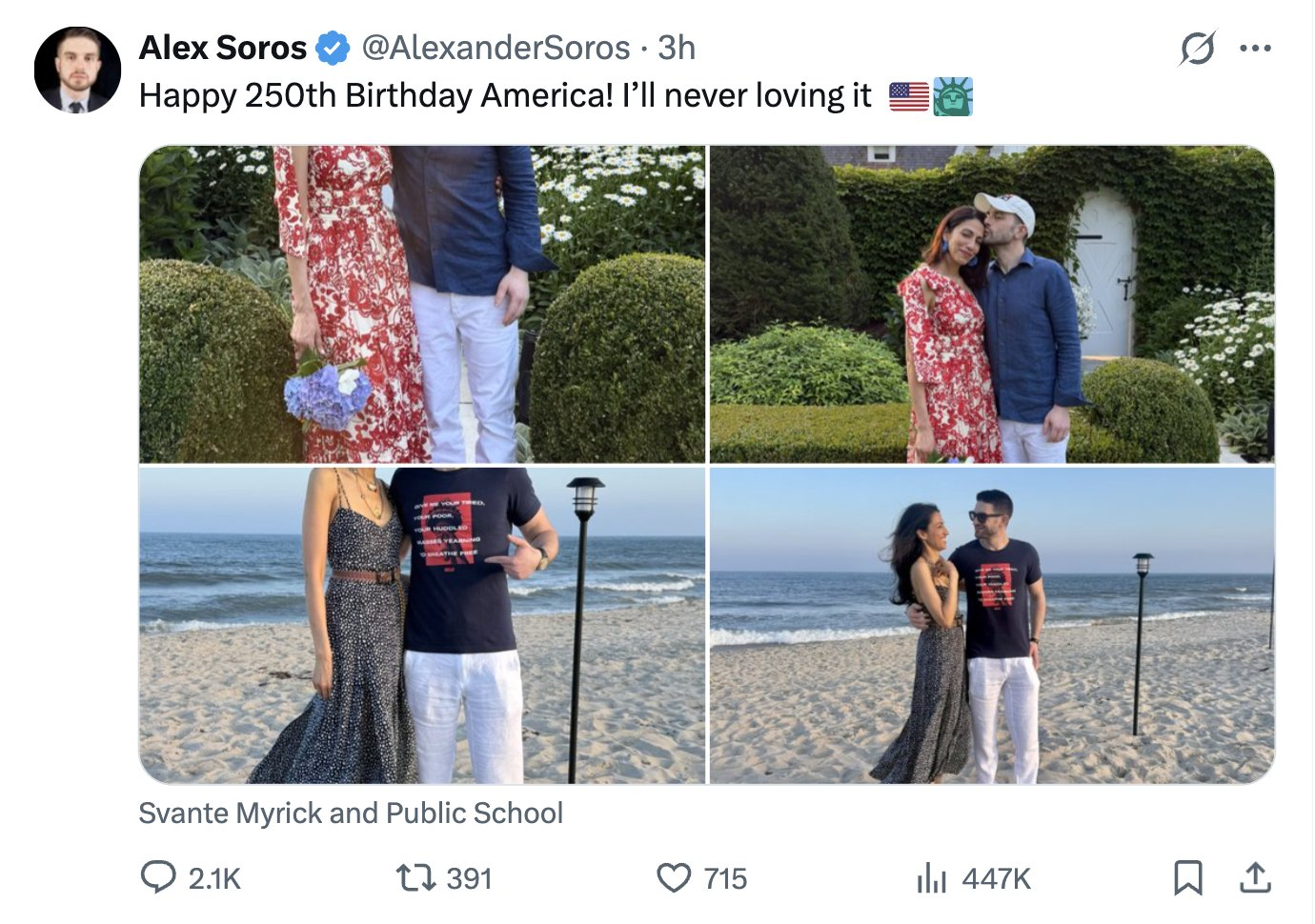This screenshot has width=1315, height=924.
Task: Open the bottom-left beach photo with t-shirt
Action: pyautogui.click(x=422, y=625)
